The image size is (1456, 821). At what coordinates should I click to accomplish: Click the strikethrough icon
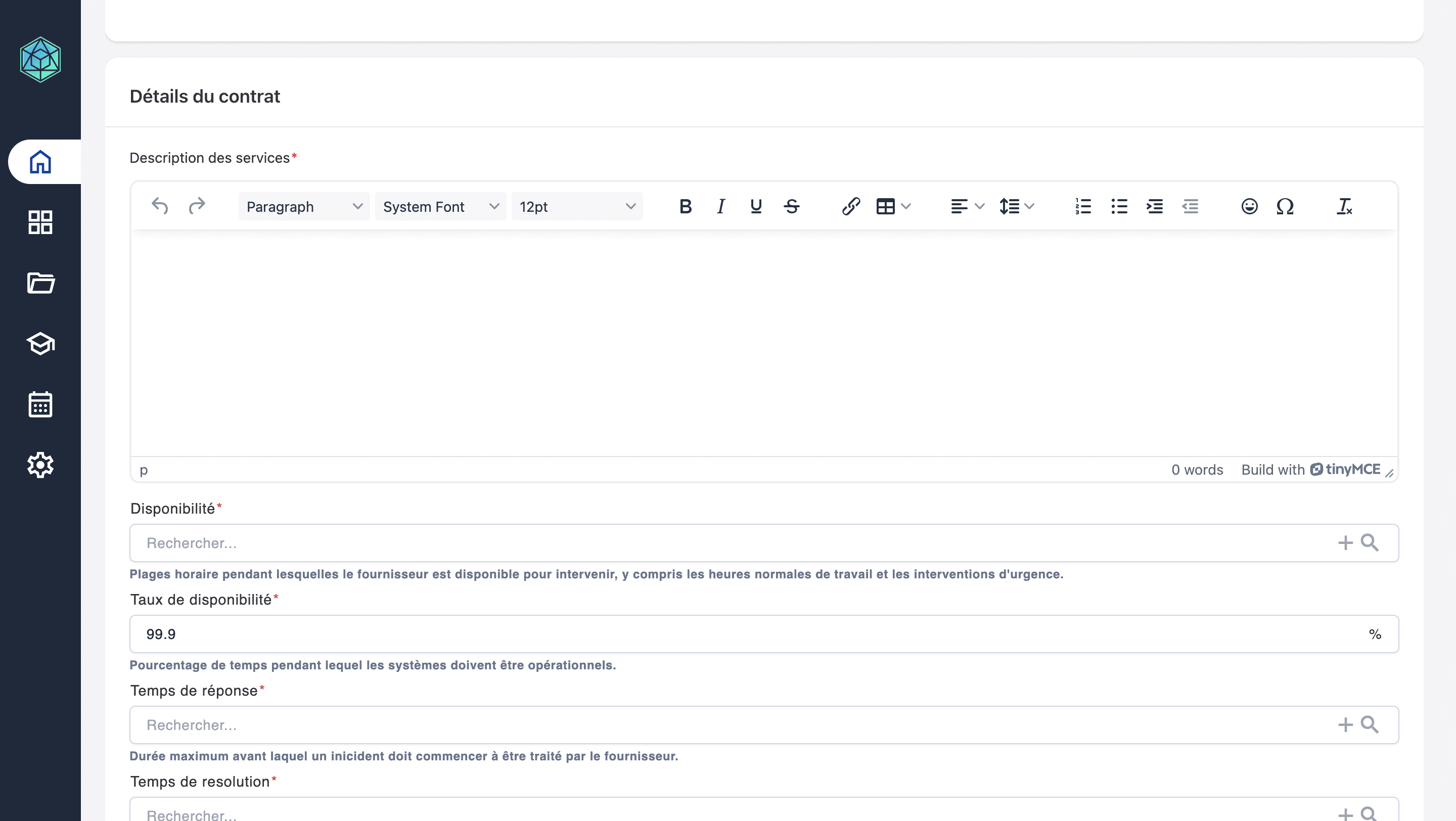791,207
